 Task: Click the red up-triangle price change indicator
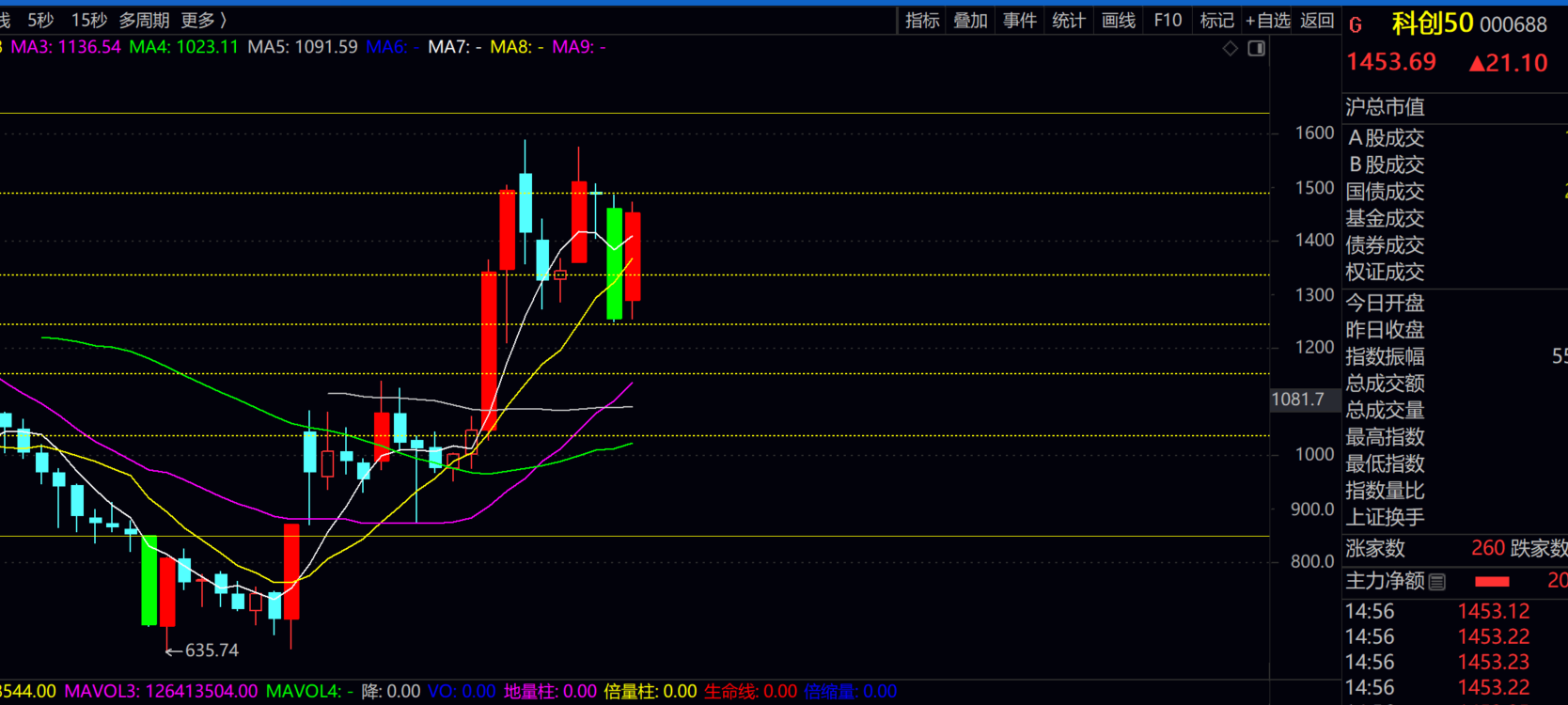(1477, 63)
